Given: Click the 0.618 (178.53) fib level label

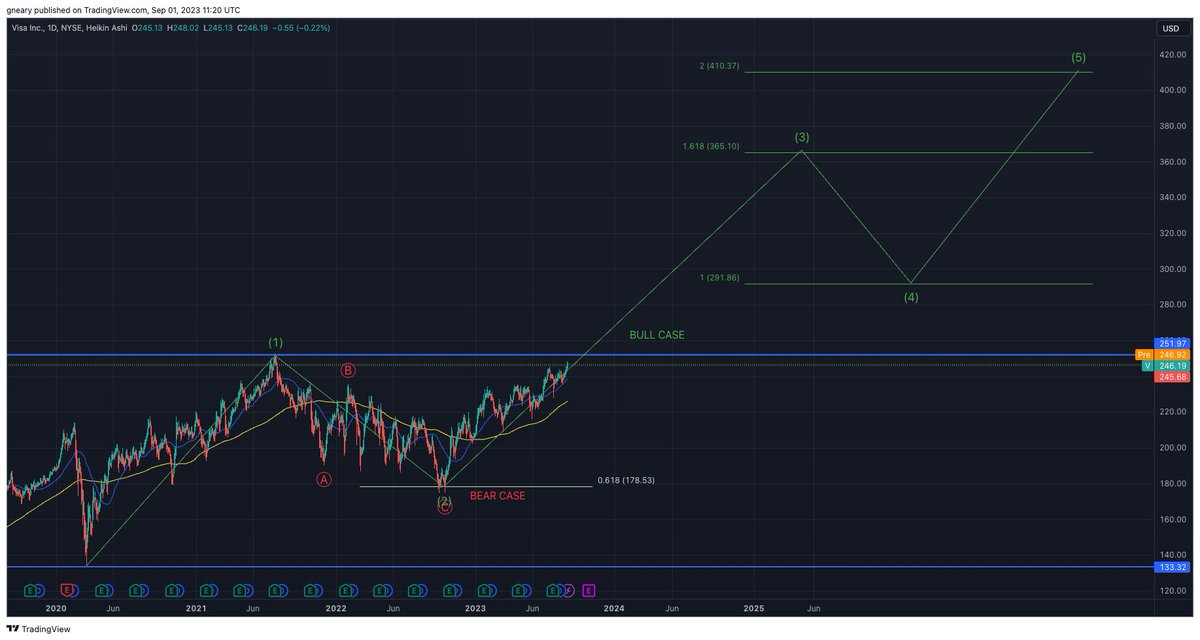Looking at the screenshot, I should pos(625,479).
